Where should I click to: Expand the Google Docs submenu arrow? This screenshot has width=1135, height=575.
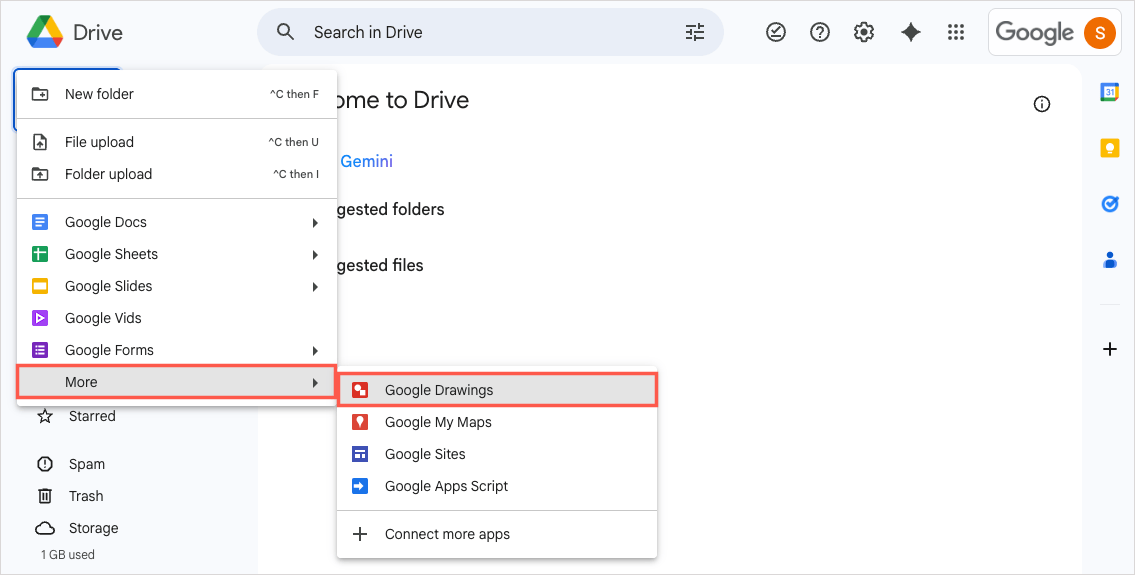[315, 222]
